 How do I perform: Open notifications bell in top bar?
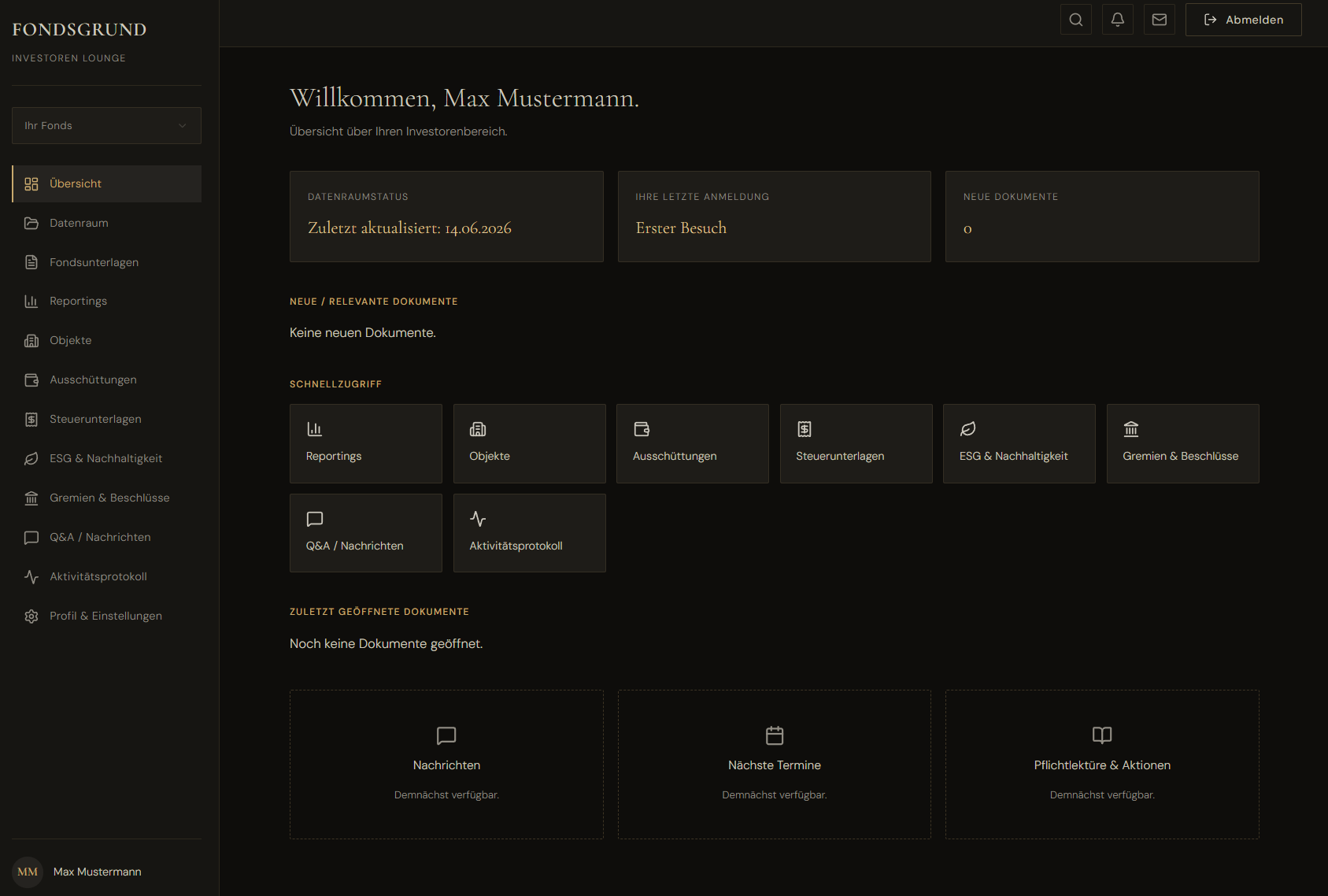tap(1117, 20)
